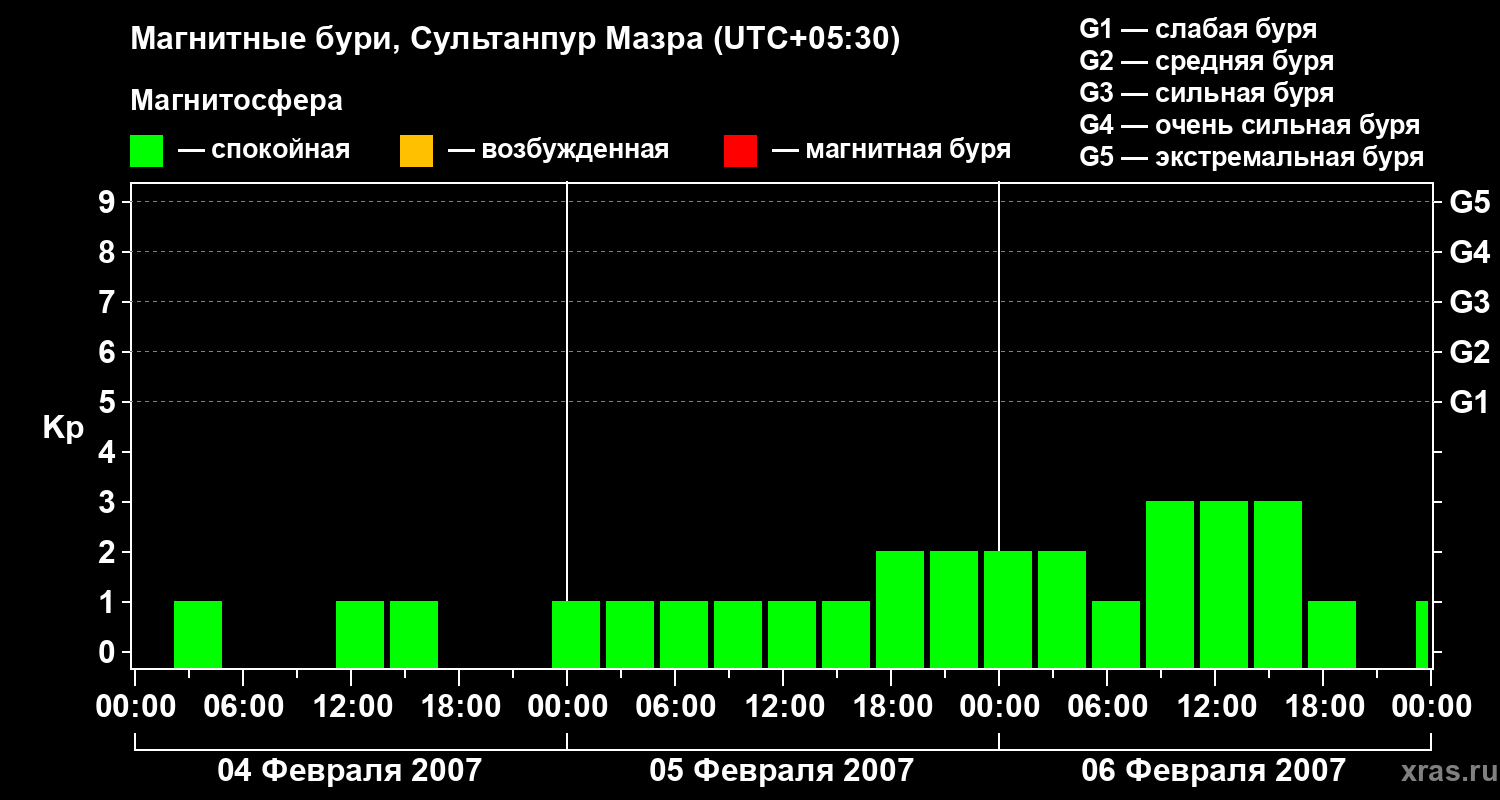This screenshot has width=1500, height=800.
Task: Click the Kp 2 bar near 03:00, 06 Февраля
Action: pos(1062,609)
